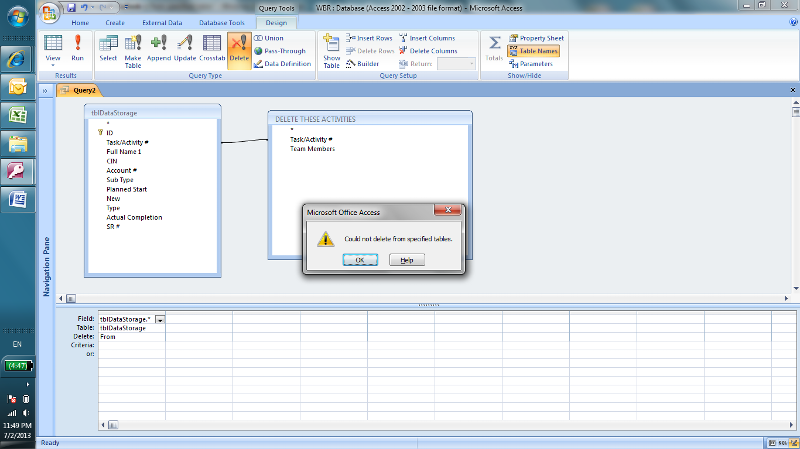Undo using the quick access toolbar
The width and height of the screenshot is (800, 449).
(84, 8)
